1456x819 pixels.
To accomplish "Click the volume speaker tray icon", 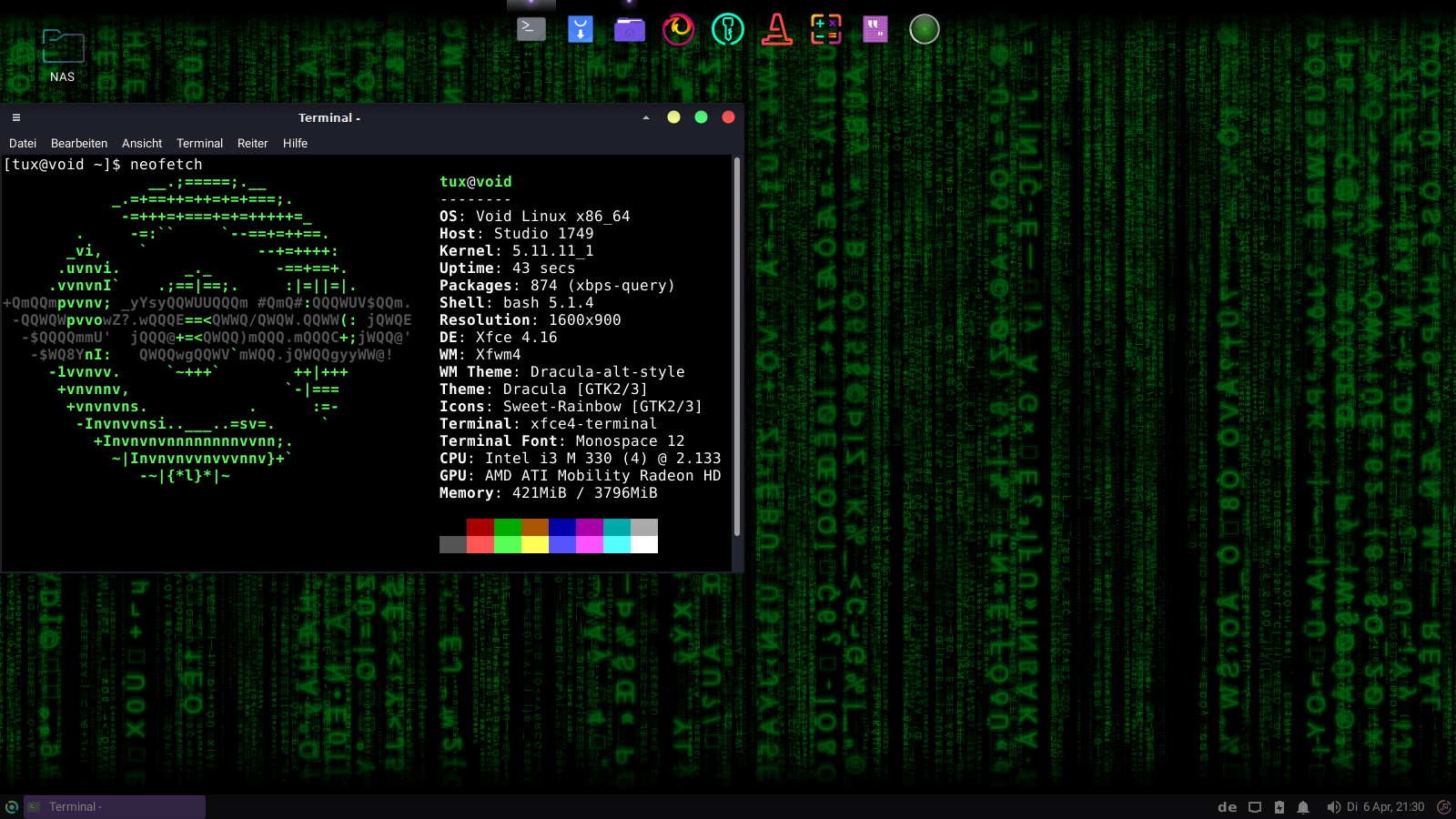I will tap(1333, 807).
